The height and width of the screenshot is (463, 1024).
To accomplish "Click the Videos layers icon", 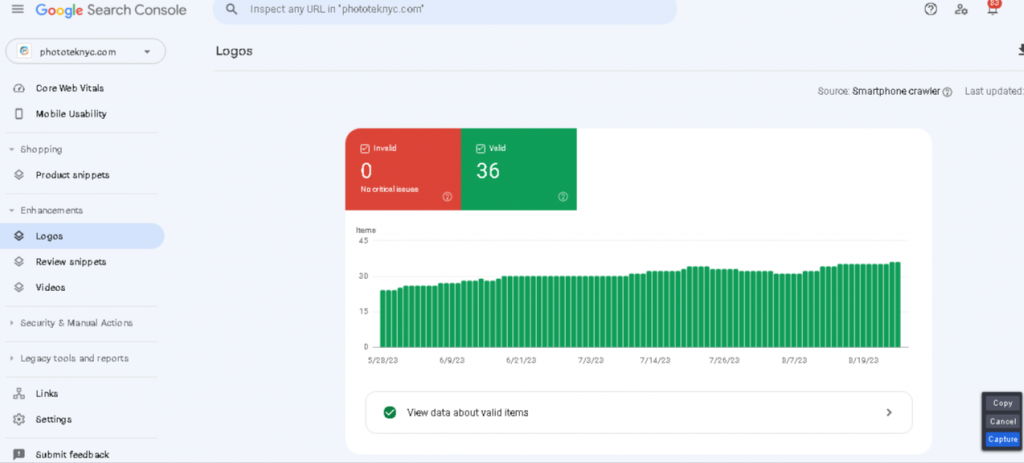I will pyautogui.click(x=19, y=287).
